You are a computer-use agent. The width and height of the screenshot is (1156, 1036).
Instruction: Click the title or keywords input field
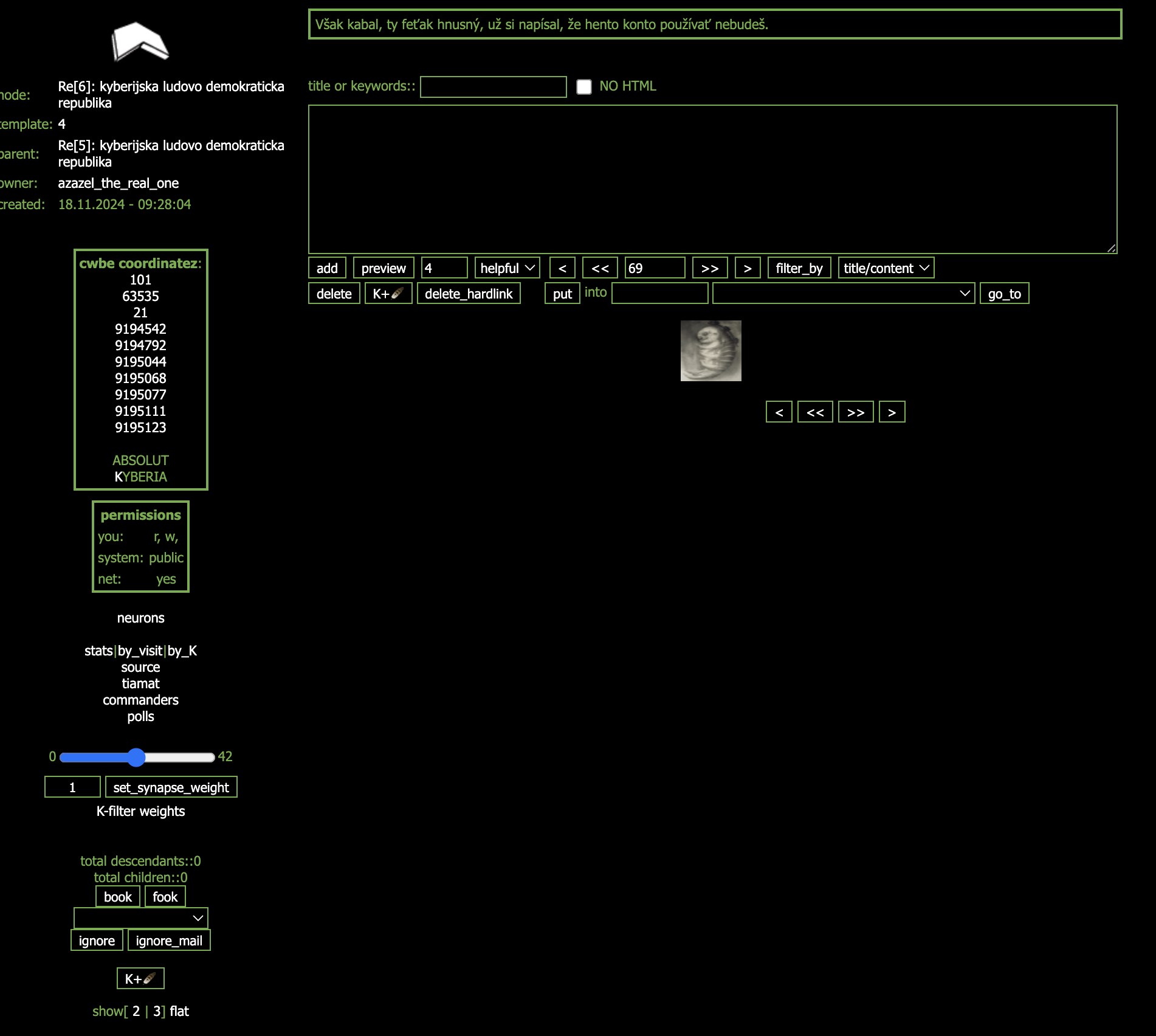[x=494, y=87]
